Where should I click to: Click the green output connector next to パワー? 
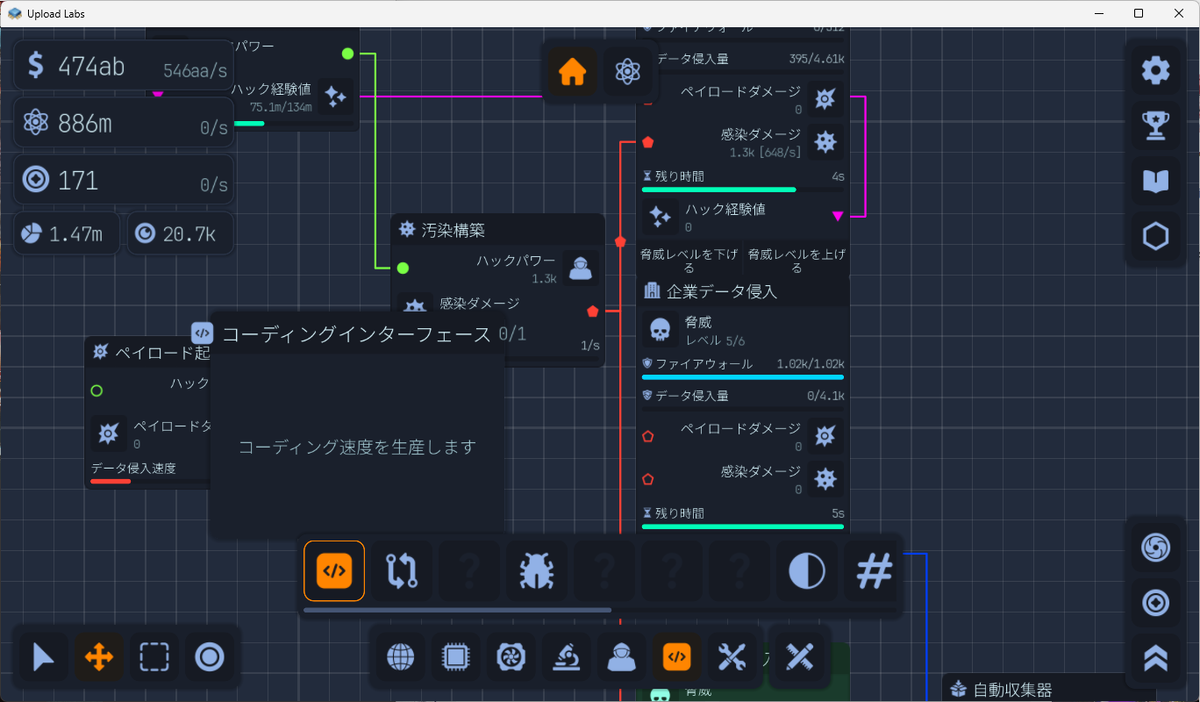[348, 53]
